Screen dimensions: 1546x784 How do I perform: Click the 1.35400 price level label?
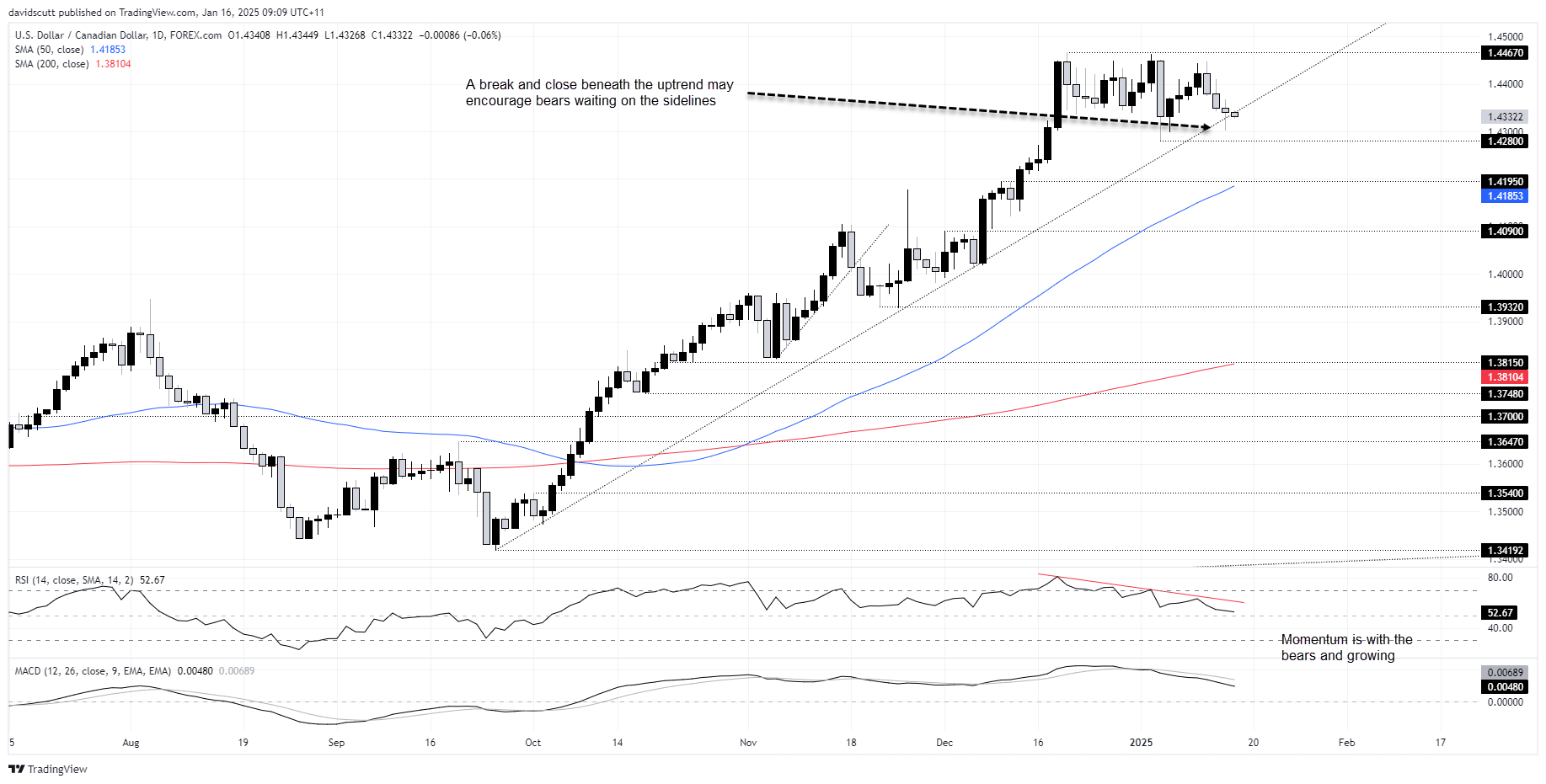point(1505,493)
